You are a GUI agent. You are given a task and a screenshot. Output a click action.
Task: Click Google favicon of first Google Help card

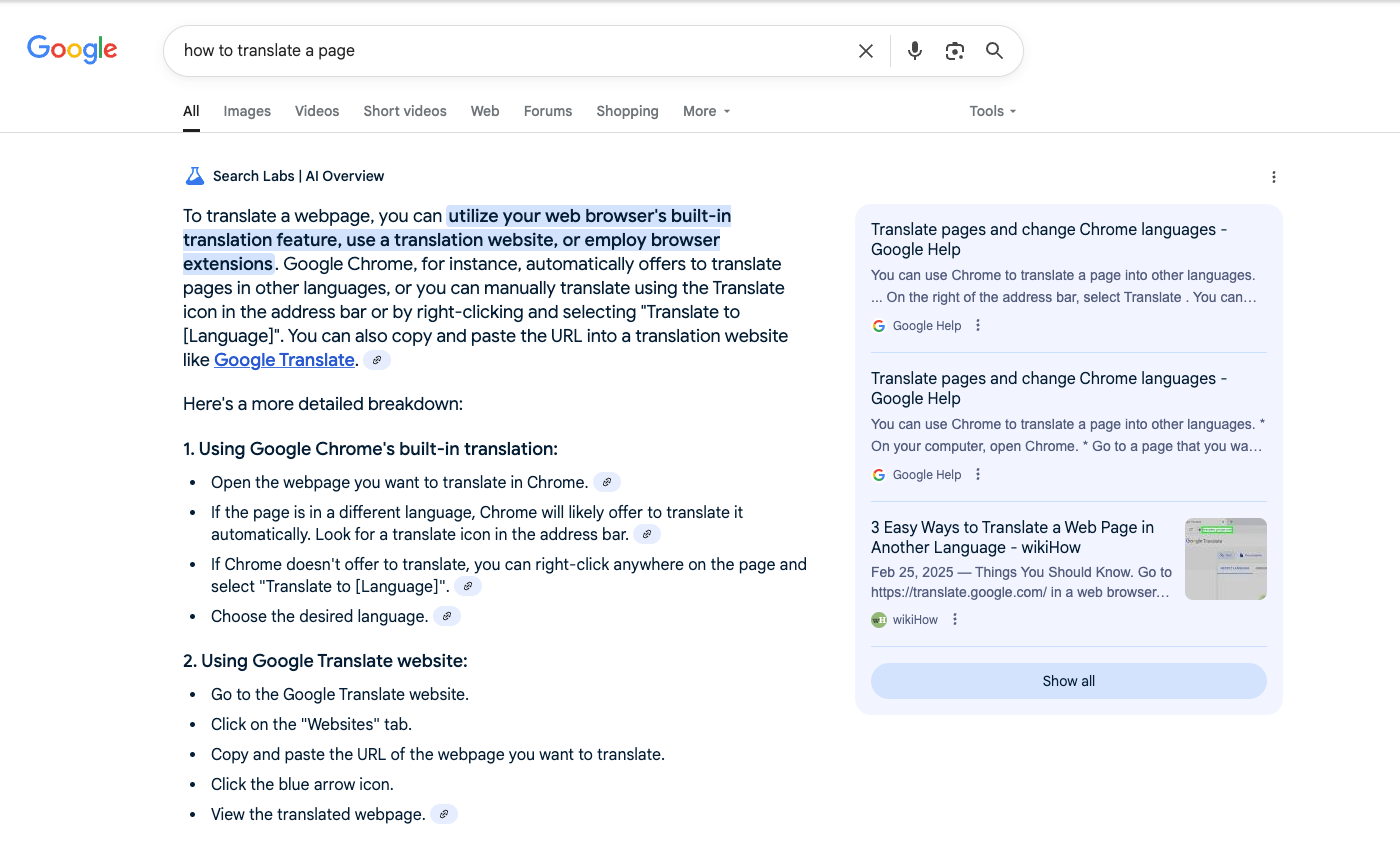(x=879, y=326)
